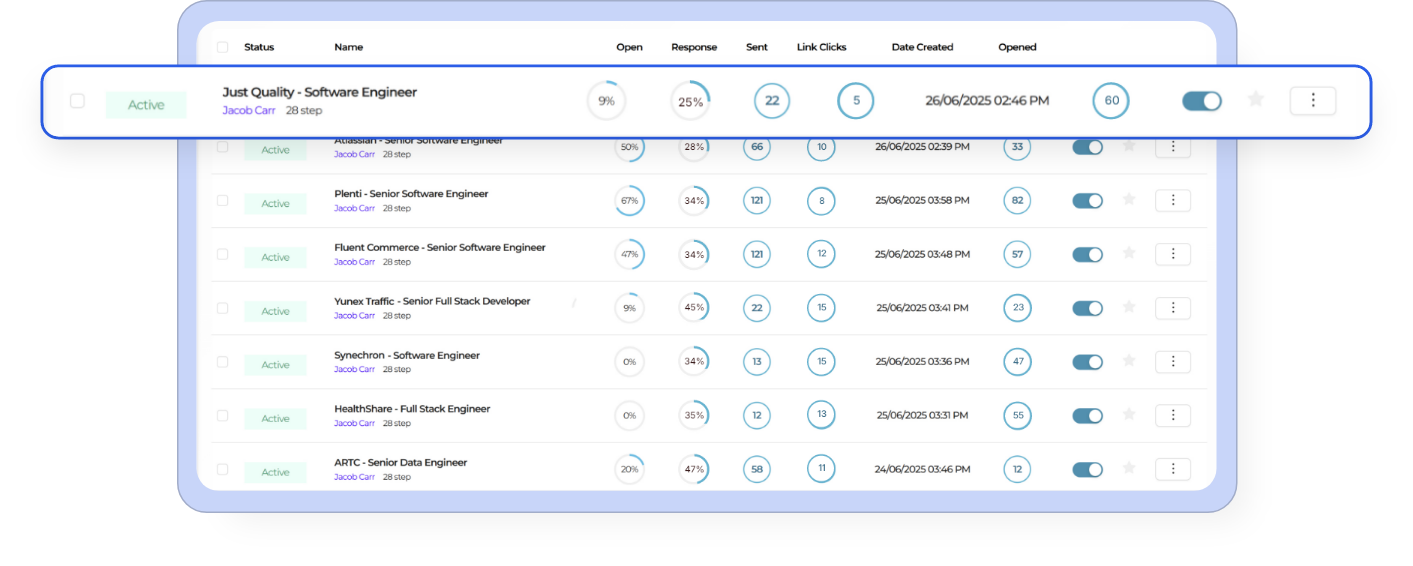
Task: Open three-dot menu for Plenti row
Action: (x=1173, y=200)
